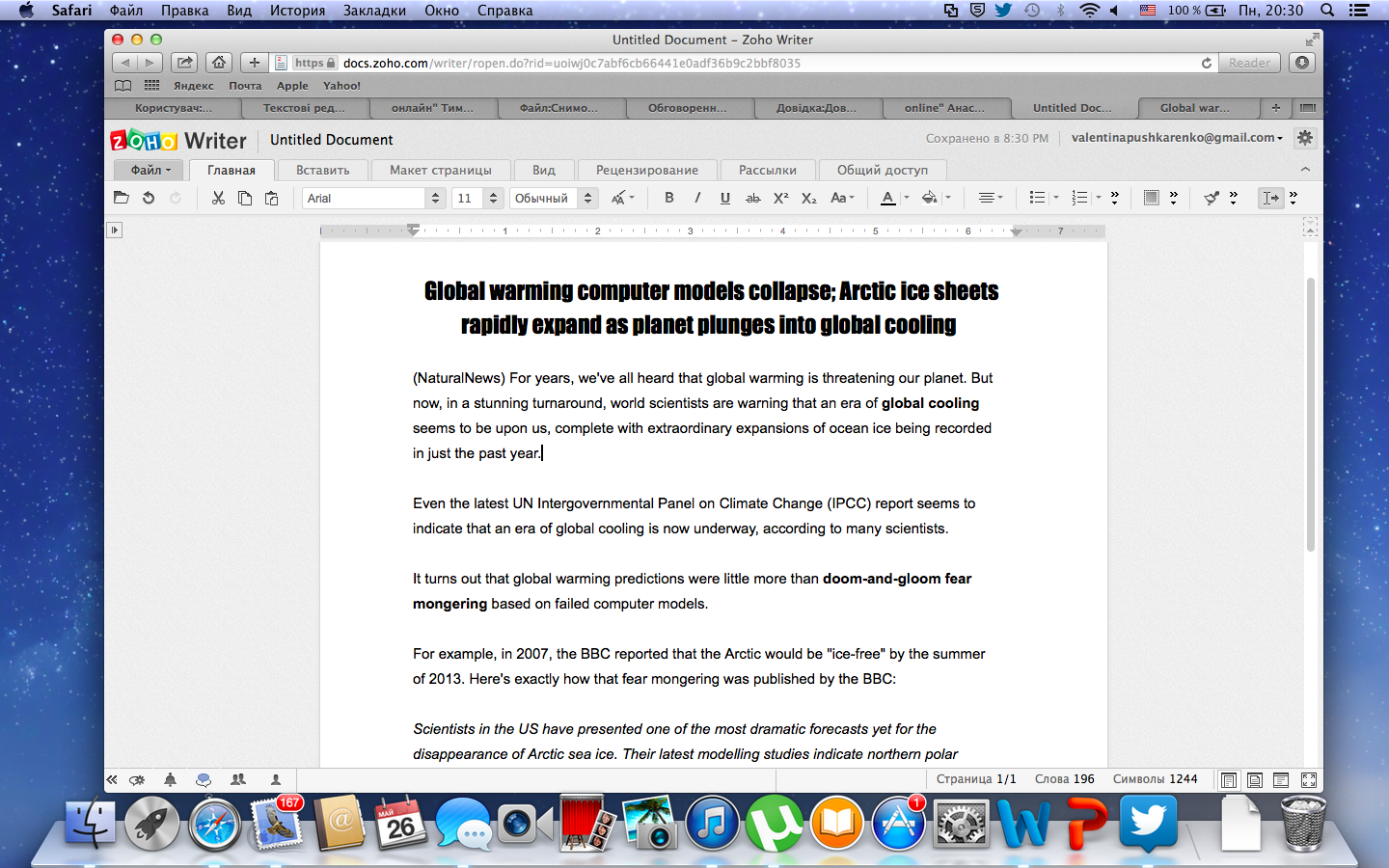
Task: Undo the last edit with the undo arrow
Action: point(149,198)
